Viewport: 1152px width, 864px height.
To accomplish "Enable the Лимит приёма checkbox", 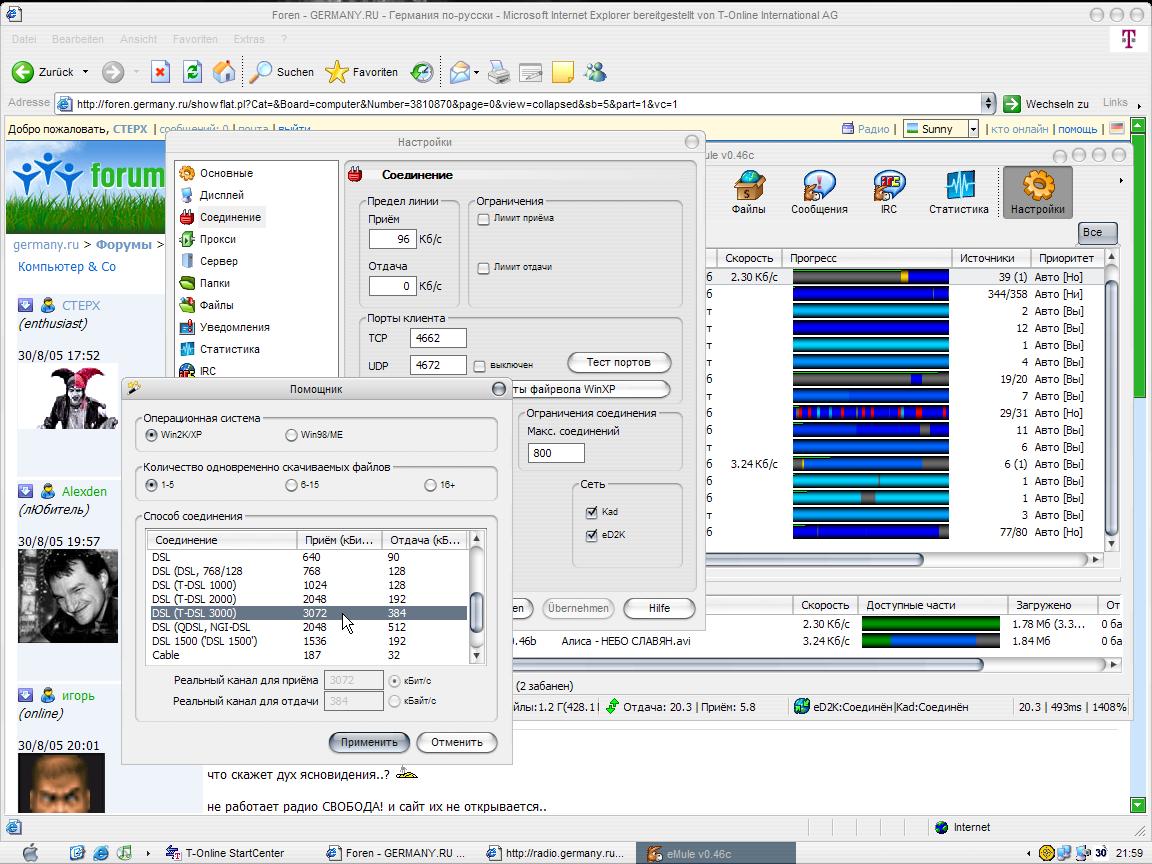I will [483, 219].
